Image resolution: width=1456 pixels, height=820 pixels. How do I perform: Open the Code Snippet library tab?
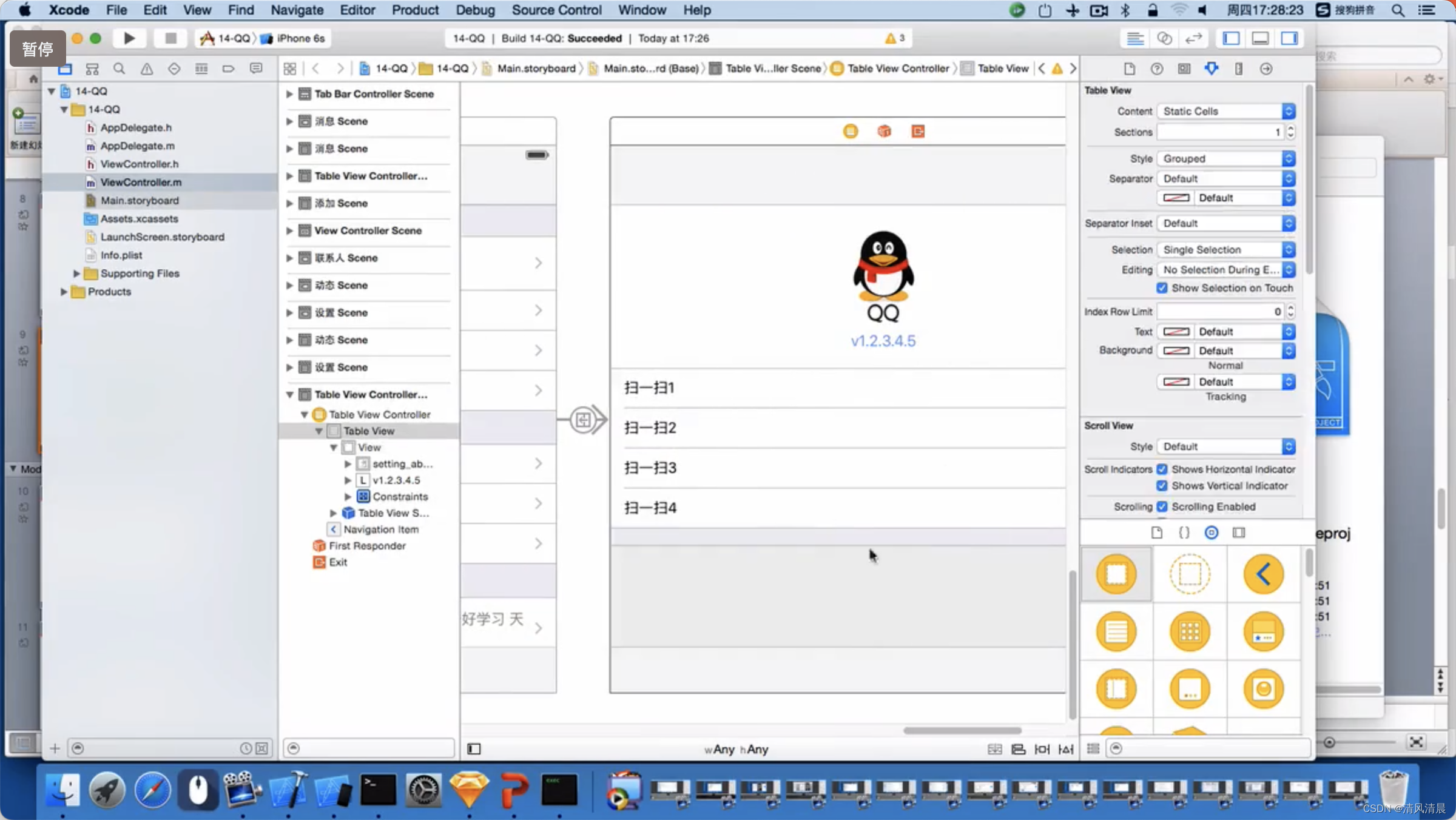click(x=1184, y=533)
